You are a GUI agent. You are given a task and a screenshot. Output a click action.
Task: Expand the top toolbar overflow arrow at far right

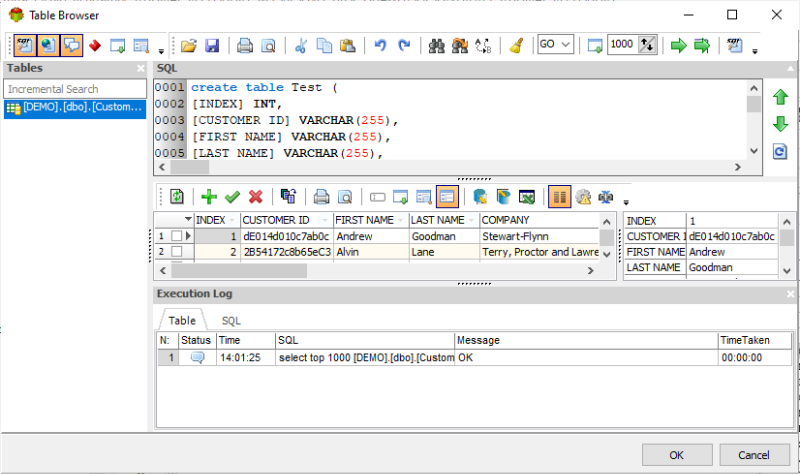tap(755, 51)
